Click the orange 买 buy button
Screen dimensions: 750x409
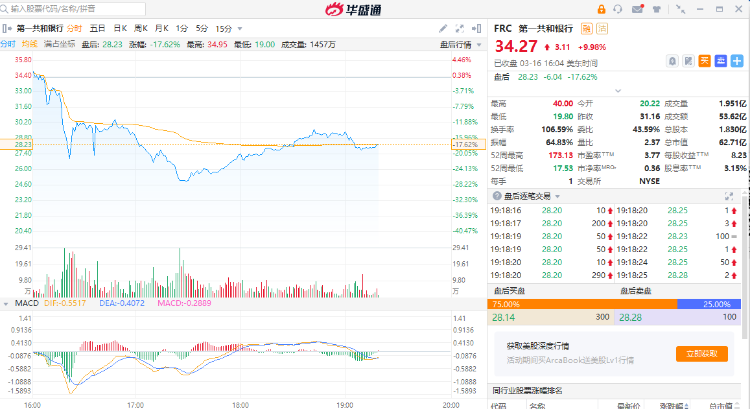pyautogui.click(x=704, y=61)
